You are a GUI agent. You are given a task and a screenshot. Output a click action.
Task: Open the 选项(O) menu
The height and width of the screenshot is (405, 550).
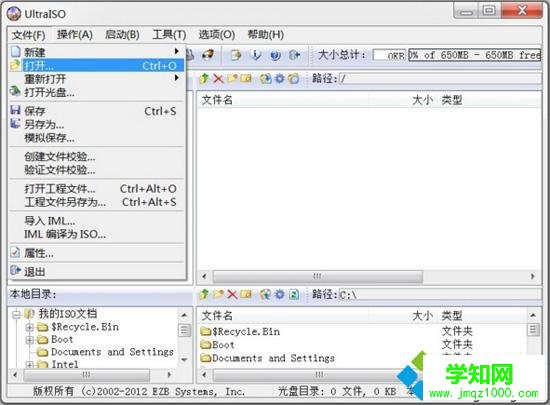pyautogui.click(x=217, y=34)
